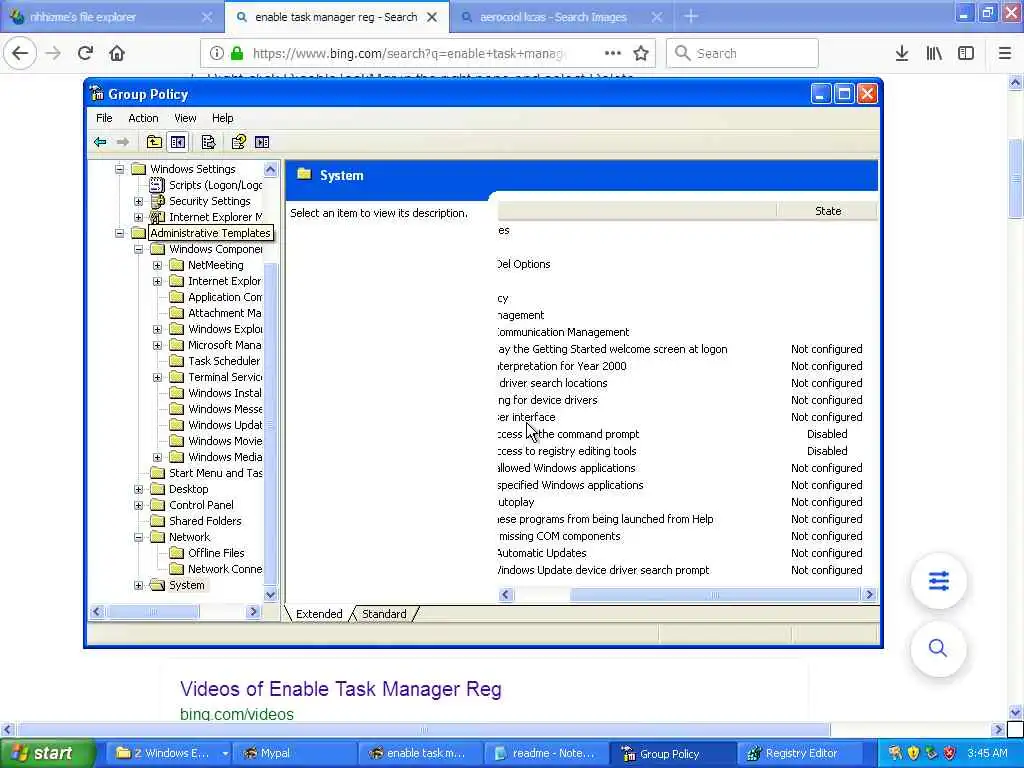This screenshot has height=768, width=1024.
Task: Expand the Desktop node
Action: tap(138, 489)
